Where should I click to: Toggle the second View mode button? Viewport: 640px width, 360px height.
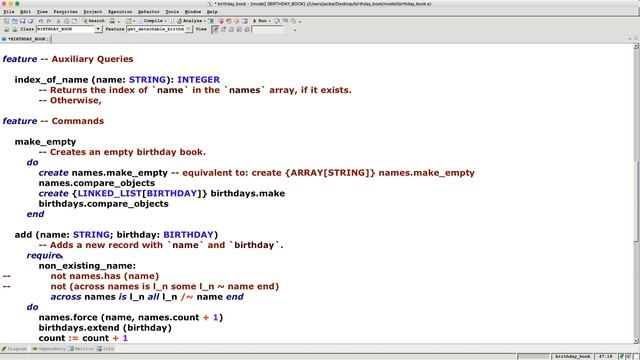pyautogui.click(x=223, y=29)
